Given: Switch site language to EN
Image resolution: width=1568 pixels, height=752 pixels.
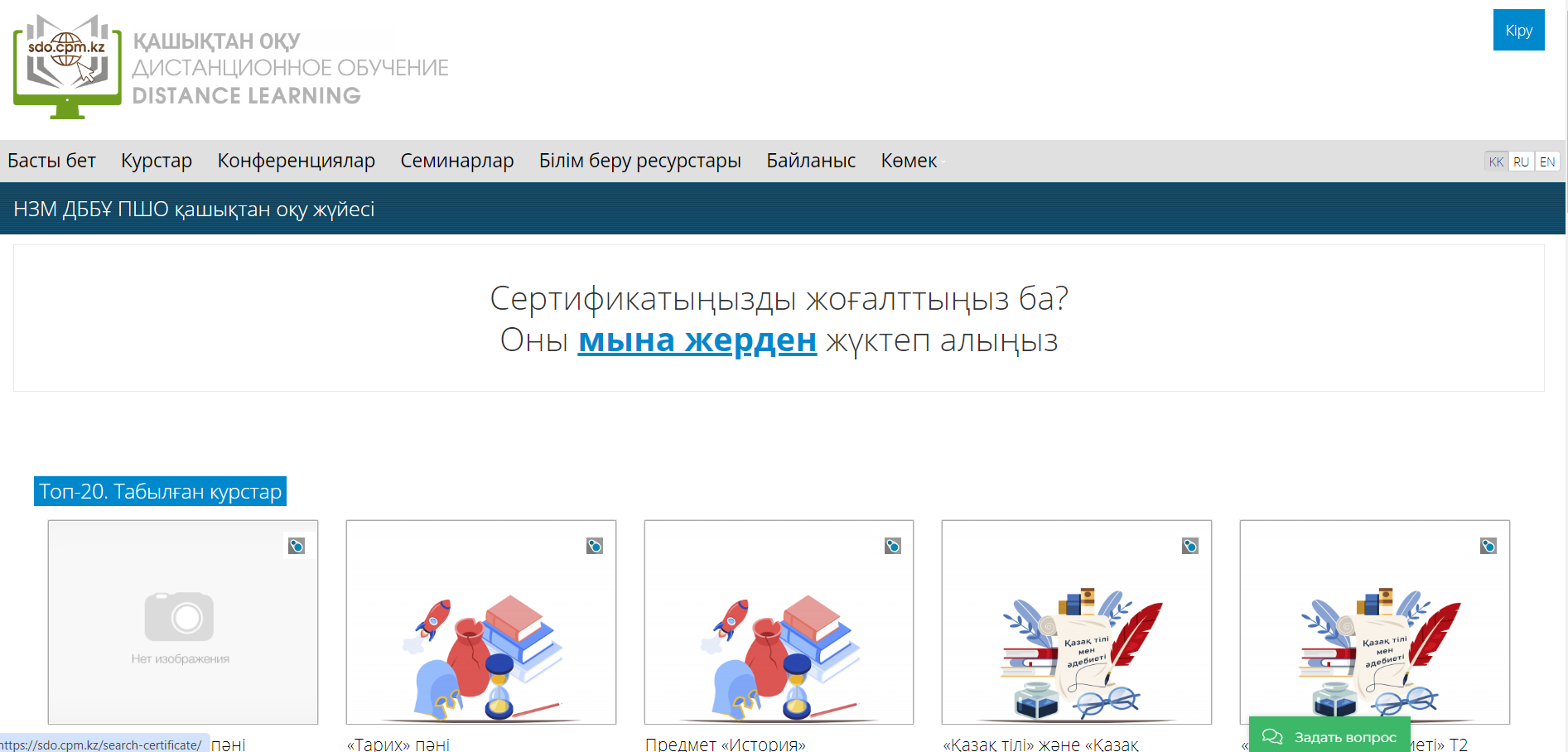Looking at the screenshot, I should (x=1546, y=161).
